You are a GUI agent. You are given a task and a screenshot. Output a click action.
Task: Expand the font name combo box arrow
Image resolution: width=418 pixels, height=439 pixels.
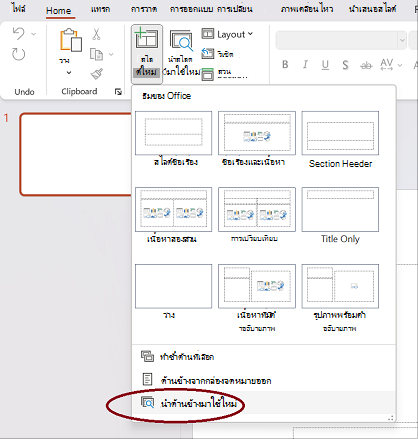(402, 40)
